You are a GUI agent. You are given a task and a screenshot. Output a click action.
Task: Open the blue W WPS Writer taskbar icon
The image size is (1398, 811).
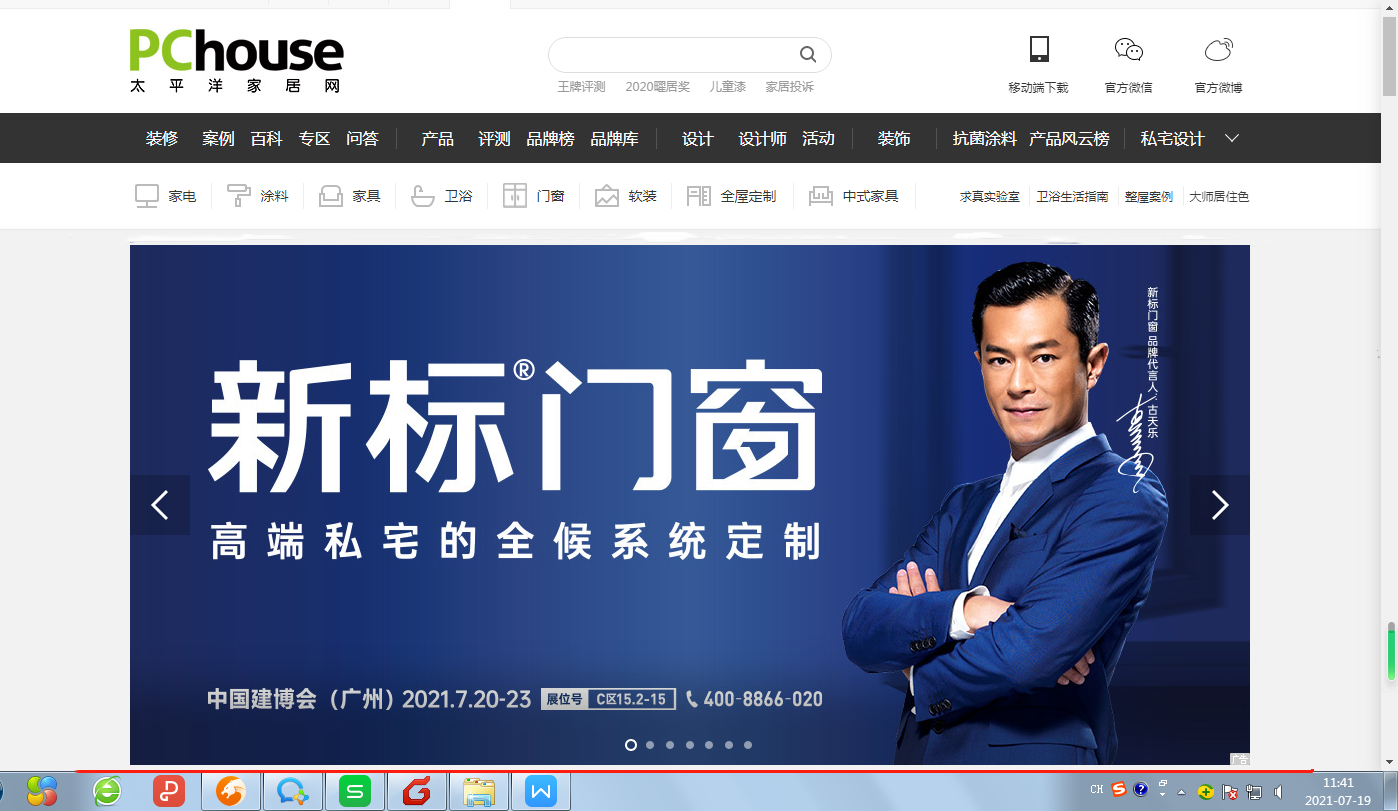coord(541,792)
